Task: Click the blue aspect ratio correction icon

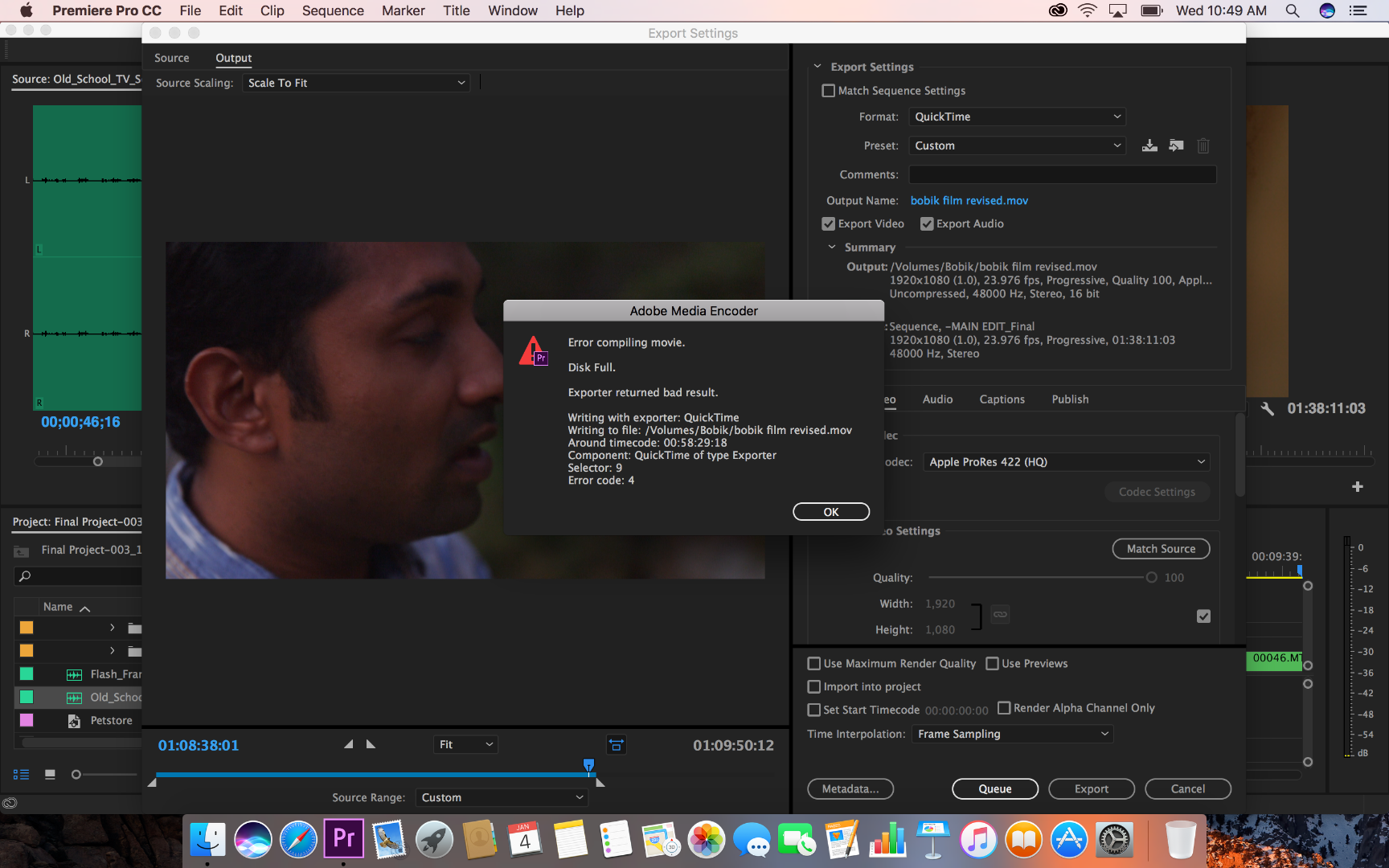Action: [616, 745]
